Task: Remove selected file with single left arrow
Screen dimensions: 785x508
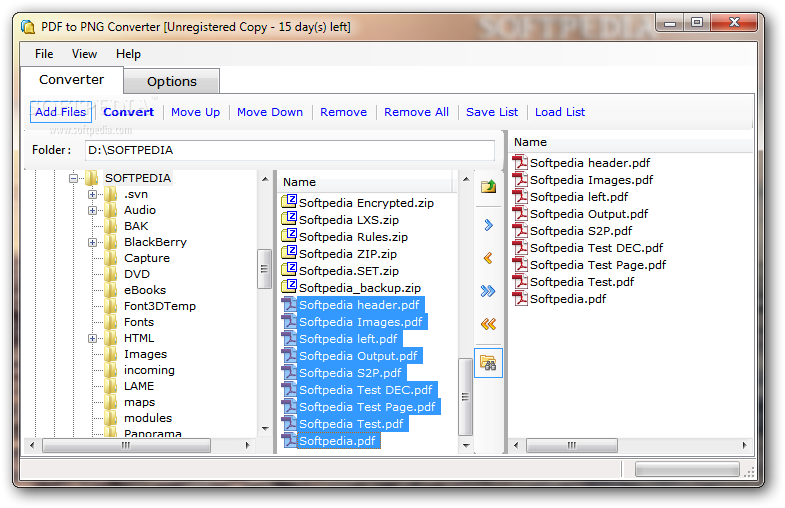Action: click(x=488, y=258)
